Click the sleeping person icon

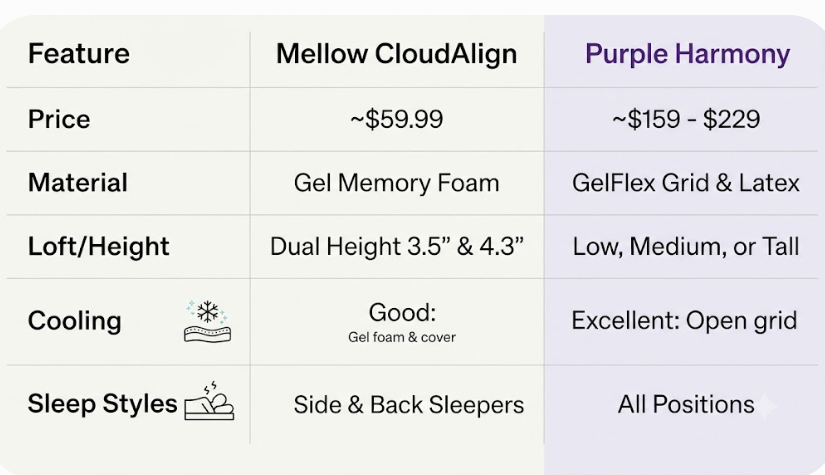[x=209, y=401]
